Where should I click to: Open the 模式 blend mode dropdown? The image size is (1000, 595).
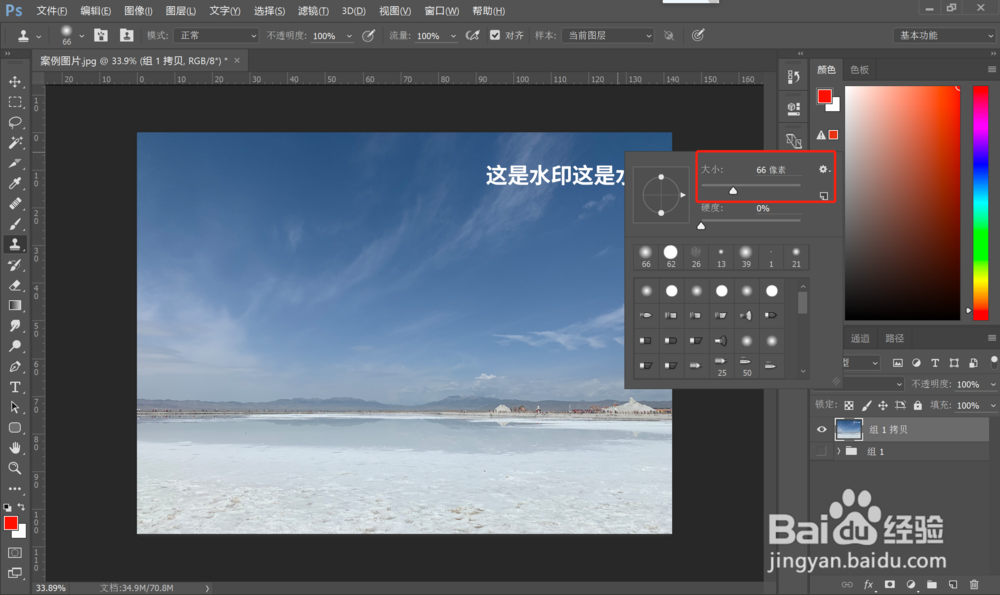click(x=217, y=36)
